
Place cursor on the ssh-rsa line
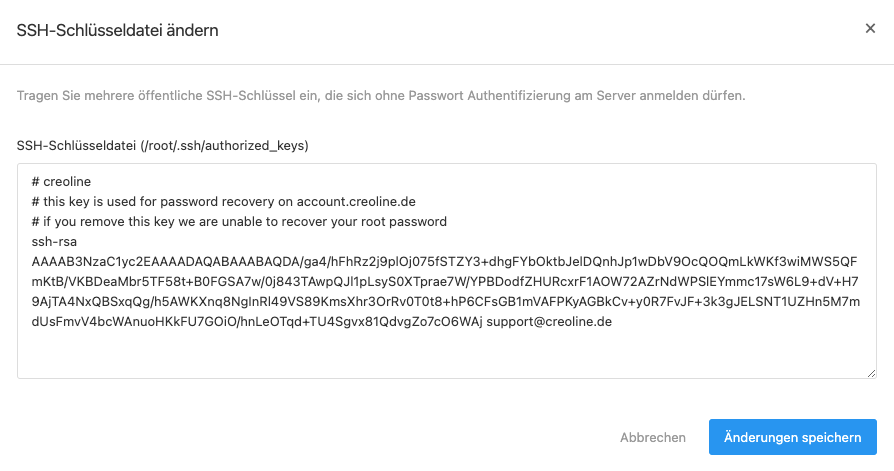point(54,241)
